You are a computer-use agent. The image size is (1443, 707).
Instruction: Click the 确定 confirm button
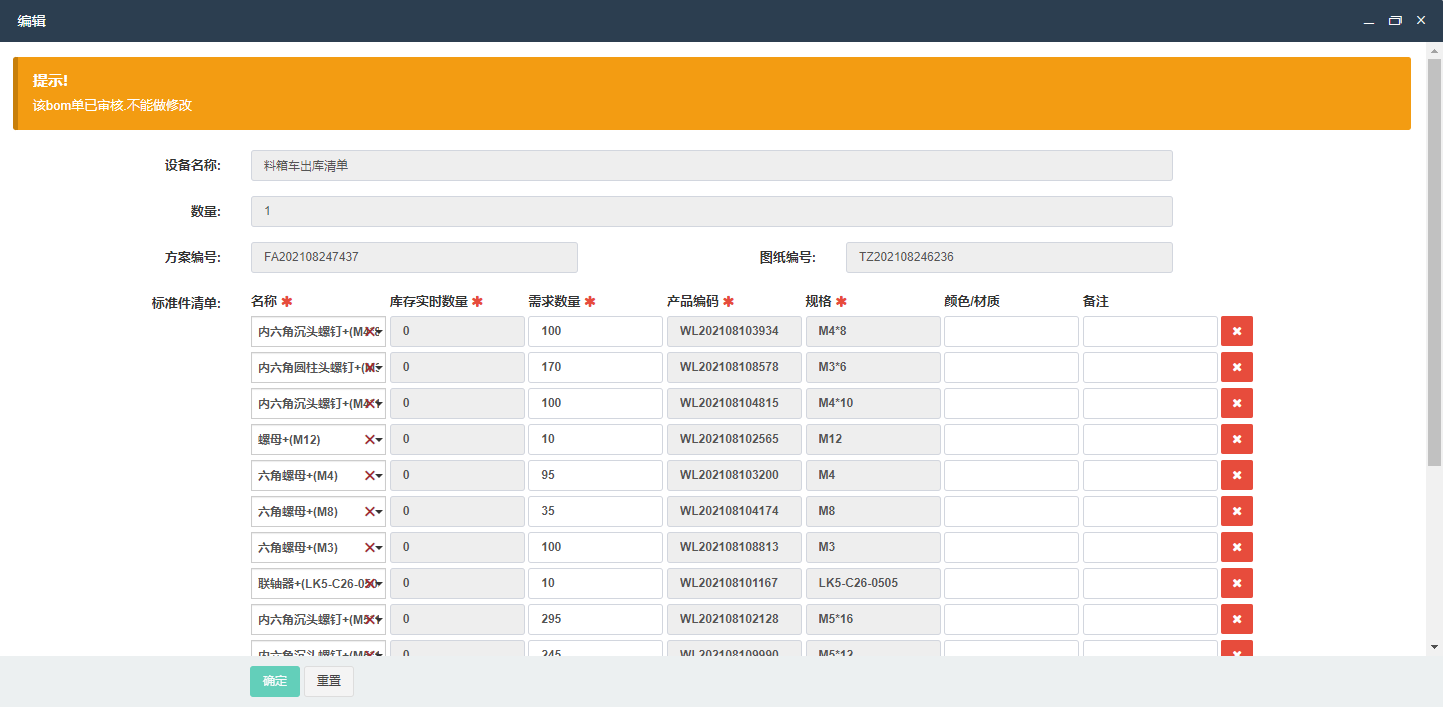[275, 681]
